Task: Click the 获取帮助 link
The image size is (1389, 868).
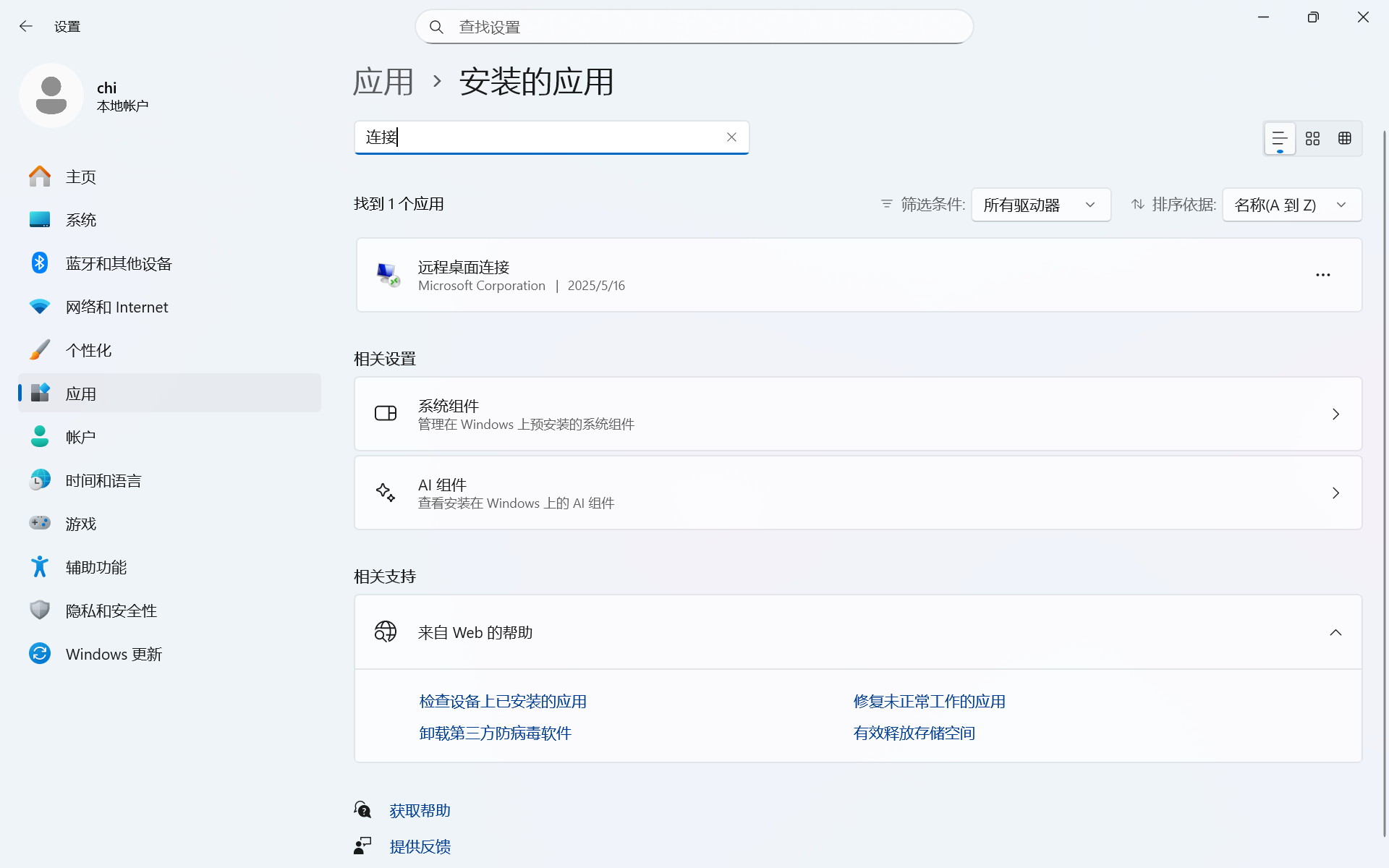Action: tap(420, 811)
